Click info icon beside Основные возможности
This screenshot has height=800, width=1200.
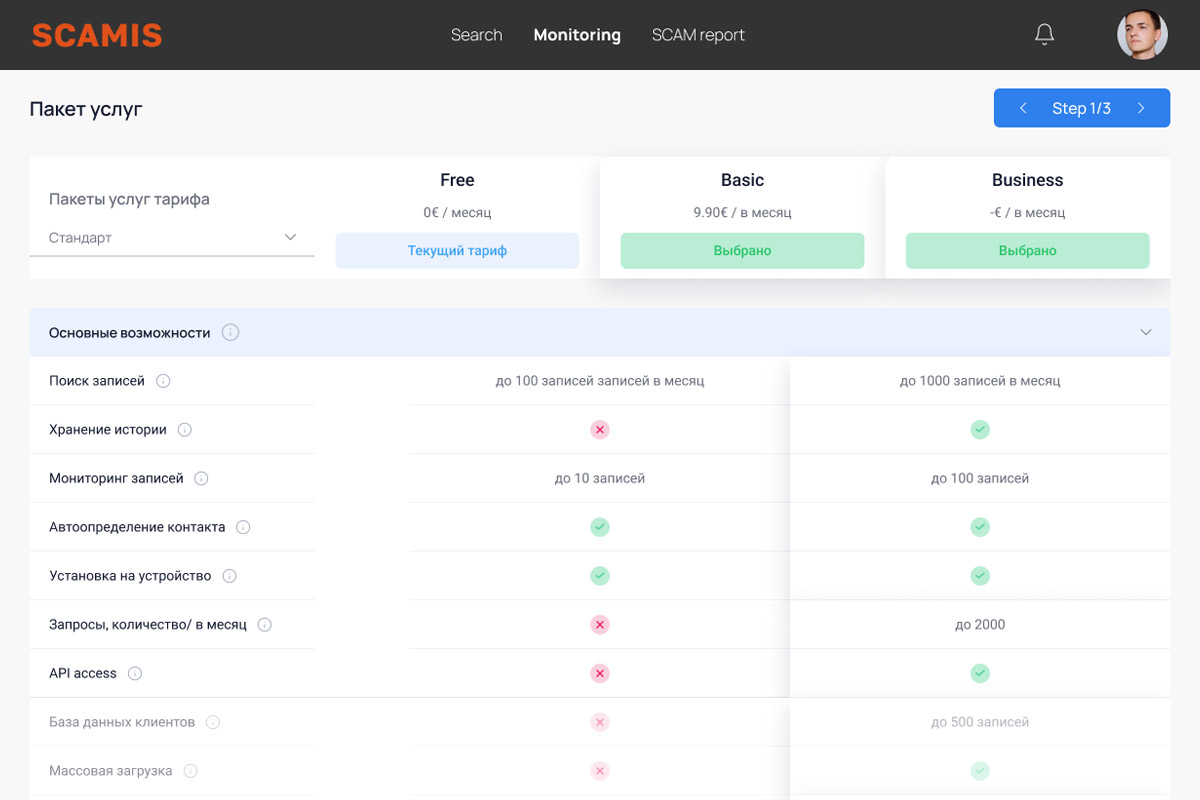231,333
